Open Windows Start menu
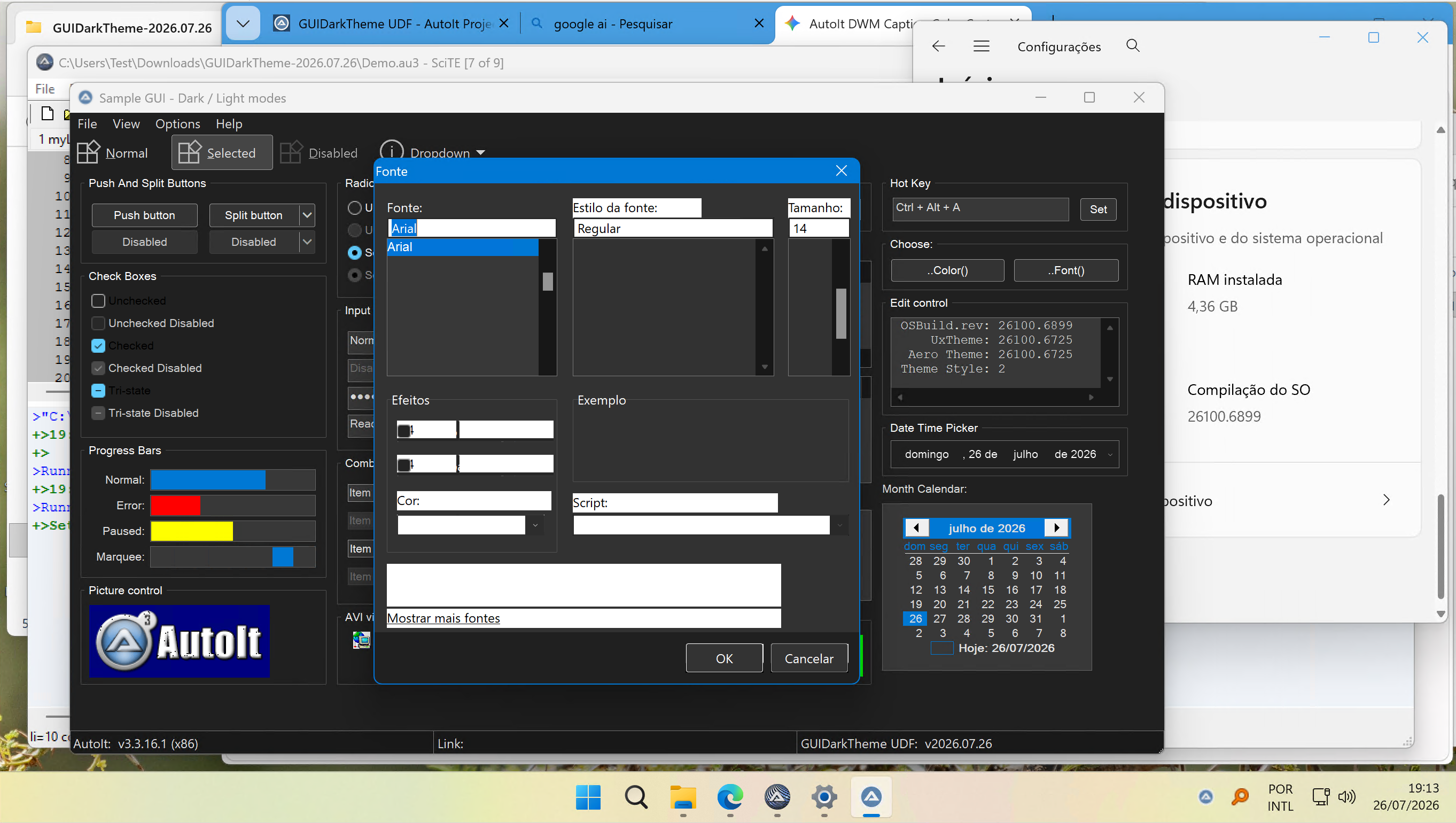Image resolution: width=1456 pixels, height=823 pixels. (588, 797)
